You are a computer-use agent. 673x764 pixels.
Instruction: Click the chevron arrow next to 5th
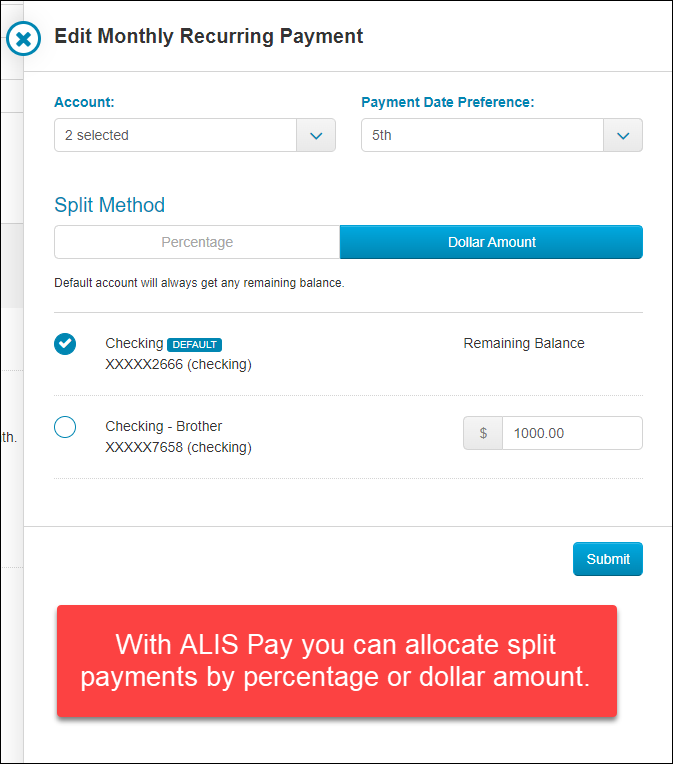point(623,135)
